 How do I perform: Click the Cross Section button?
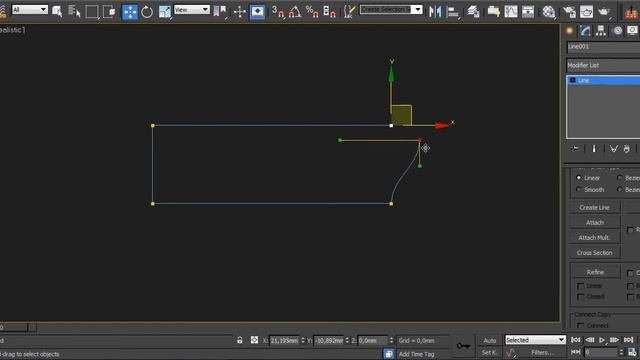point(595,253)
